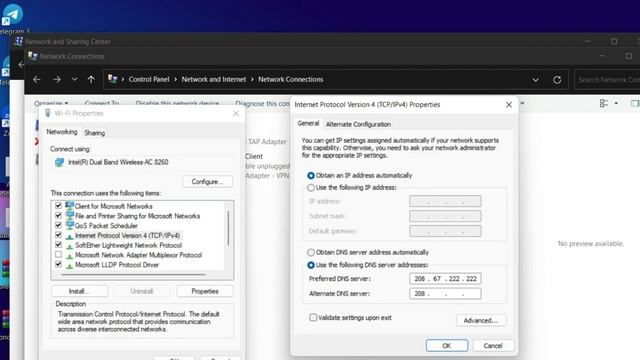Select Obtain an IP address automatically
The width and height of the screenshot is (640, 360).
click(311, 176)
